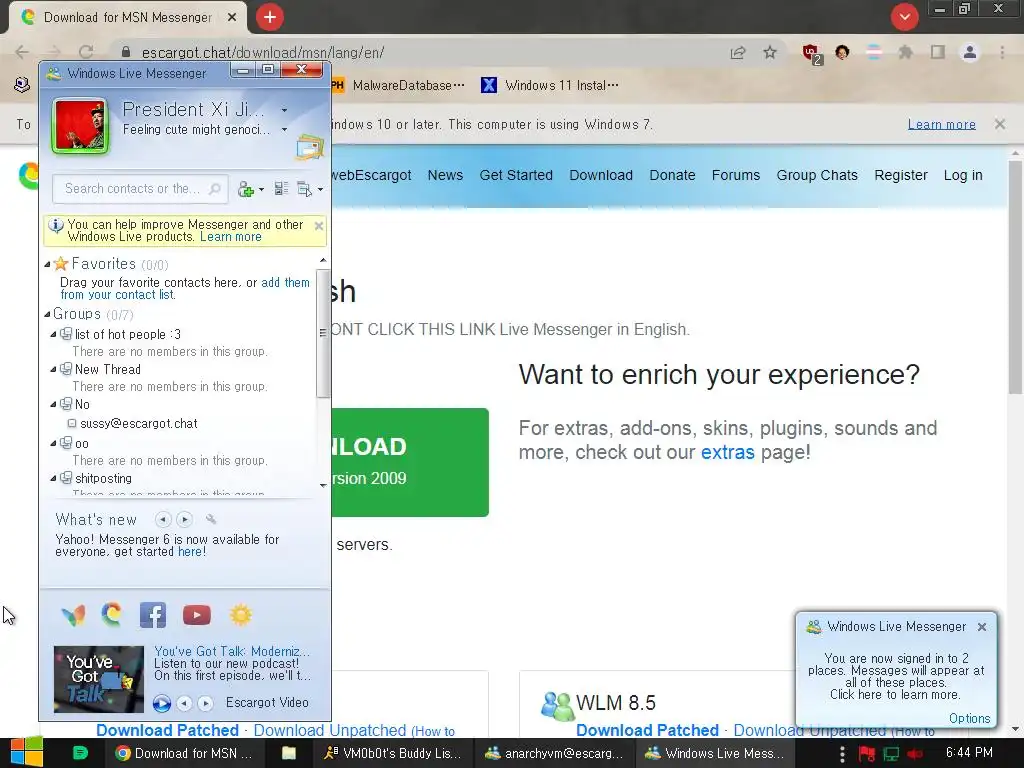Screen dimensions: 1024x768
Task: Open the YouTube icon in Messenger
Action: pos(197,615)
